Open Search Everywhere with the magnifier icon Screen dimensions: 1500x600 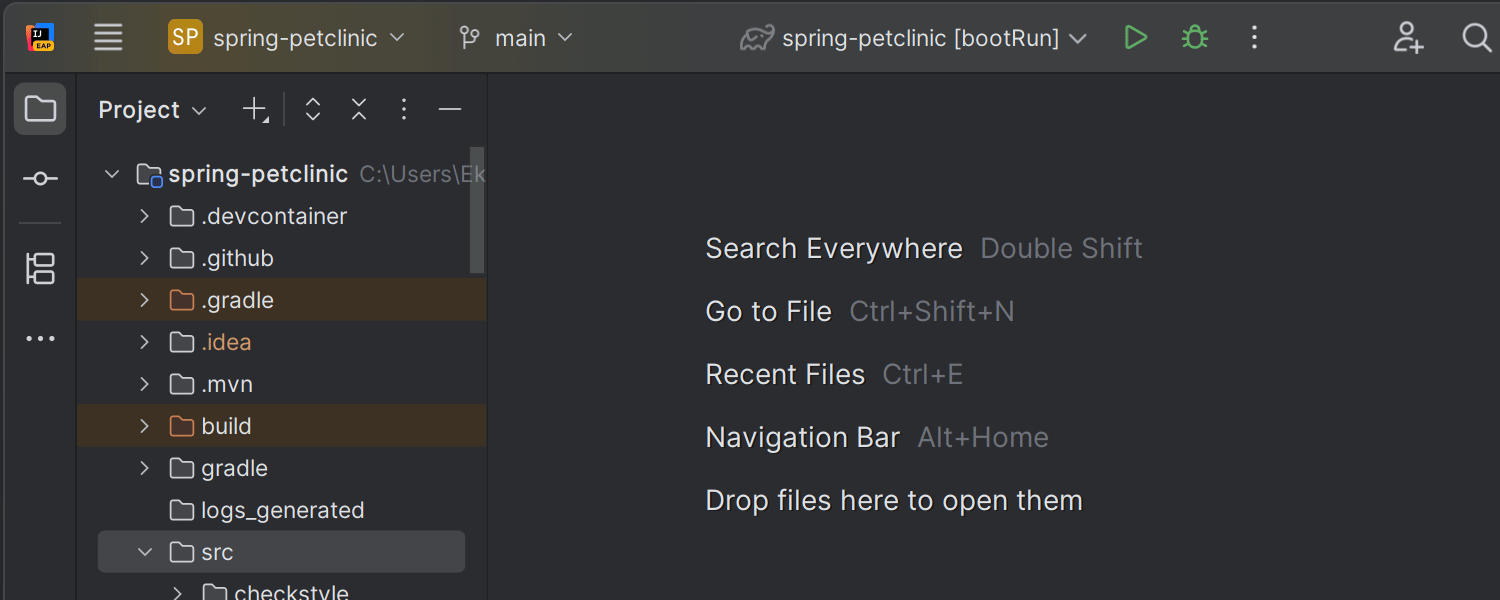(1477, 38)
